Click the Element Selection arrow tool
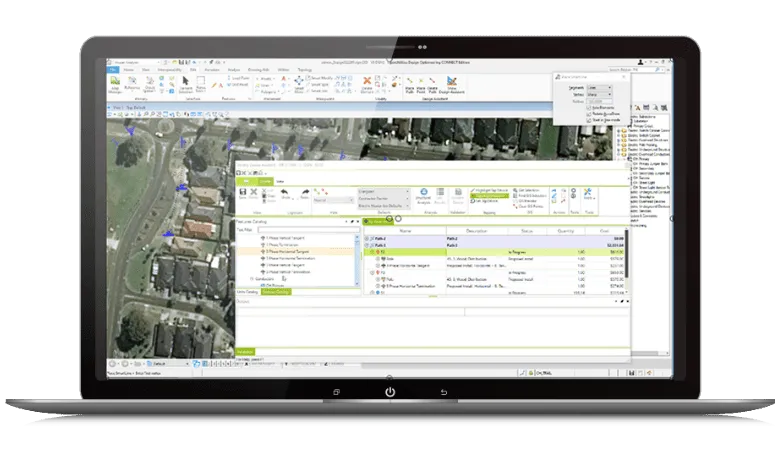Image resolution: width=782 pixels, height=461 pixels. [x=184, y=80]
